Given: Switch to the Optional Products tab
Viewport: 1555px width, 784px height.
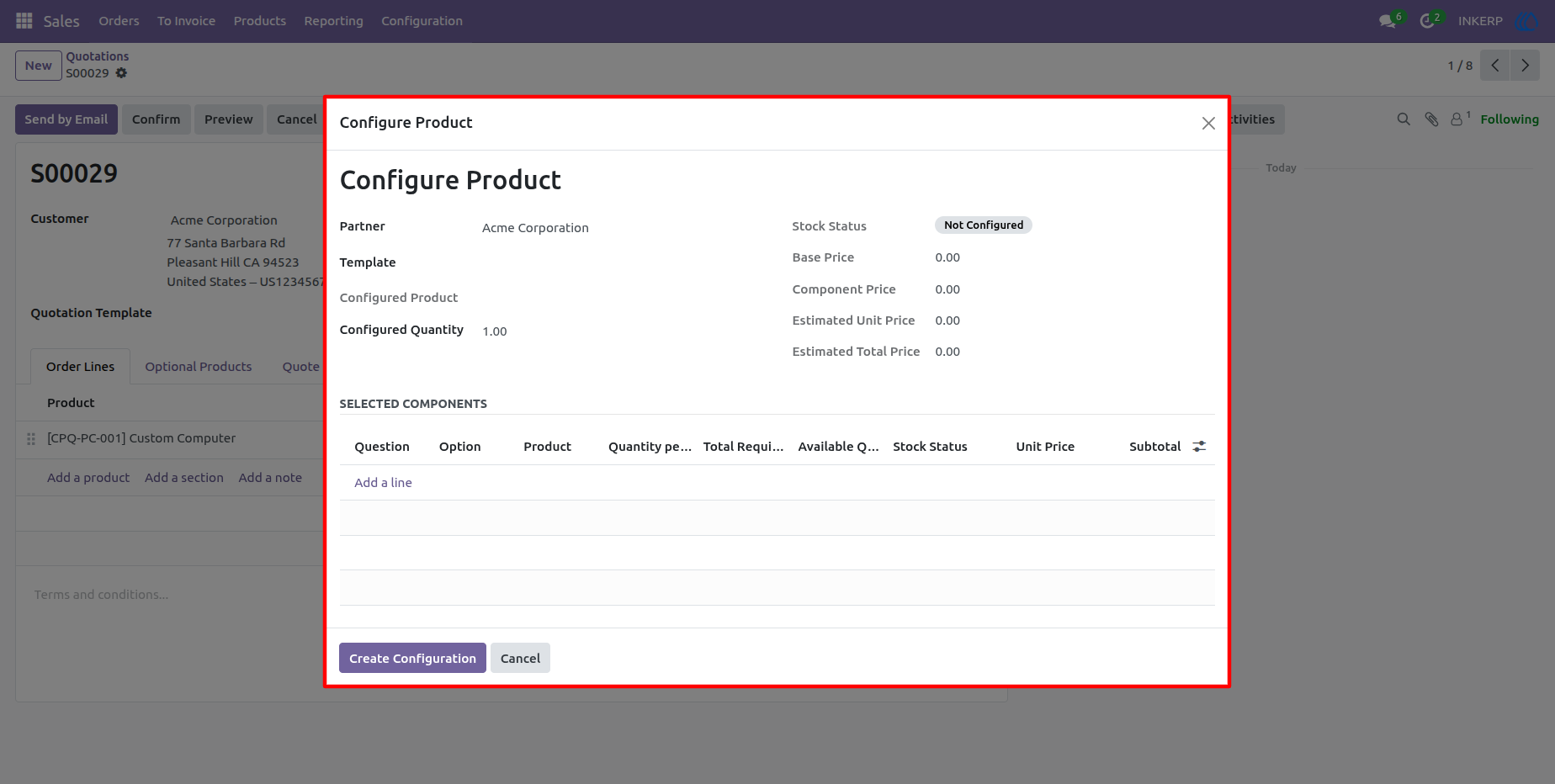Looking at the screenshot, I should click(198, 367).
